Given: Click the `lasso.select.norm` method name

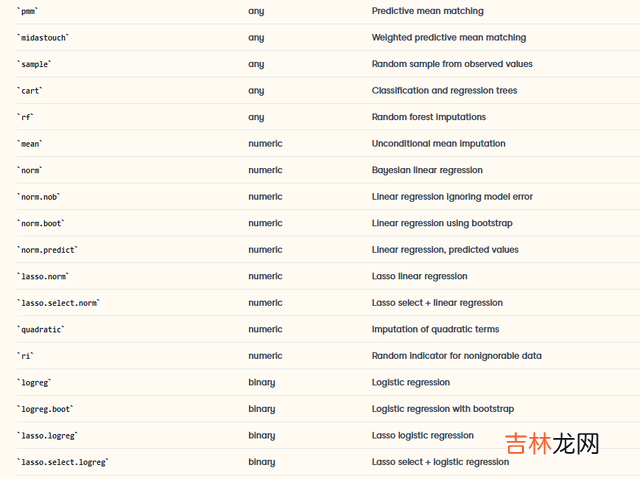Looking at the screenshot, I should pos(58,303).
